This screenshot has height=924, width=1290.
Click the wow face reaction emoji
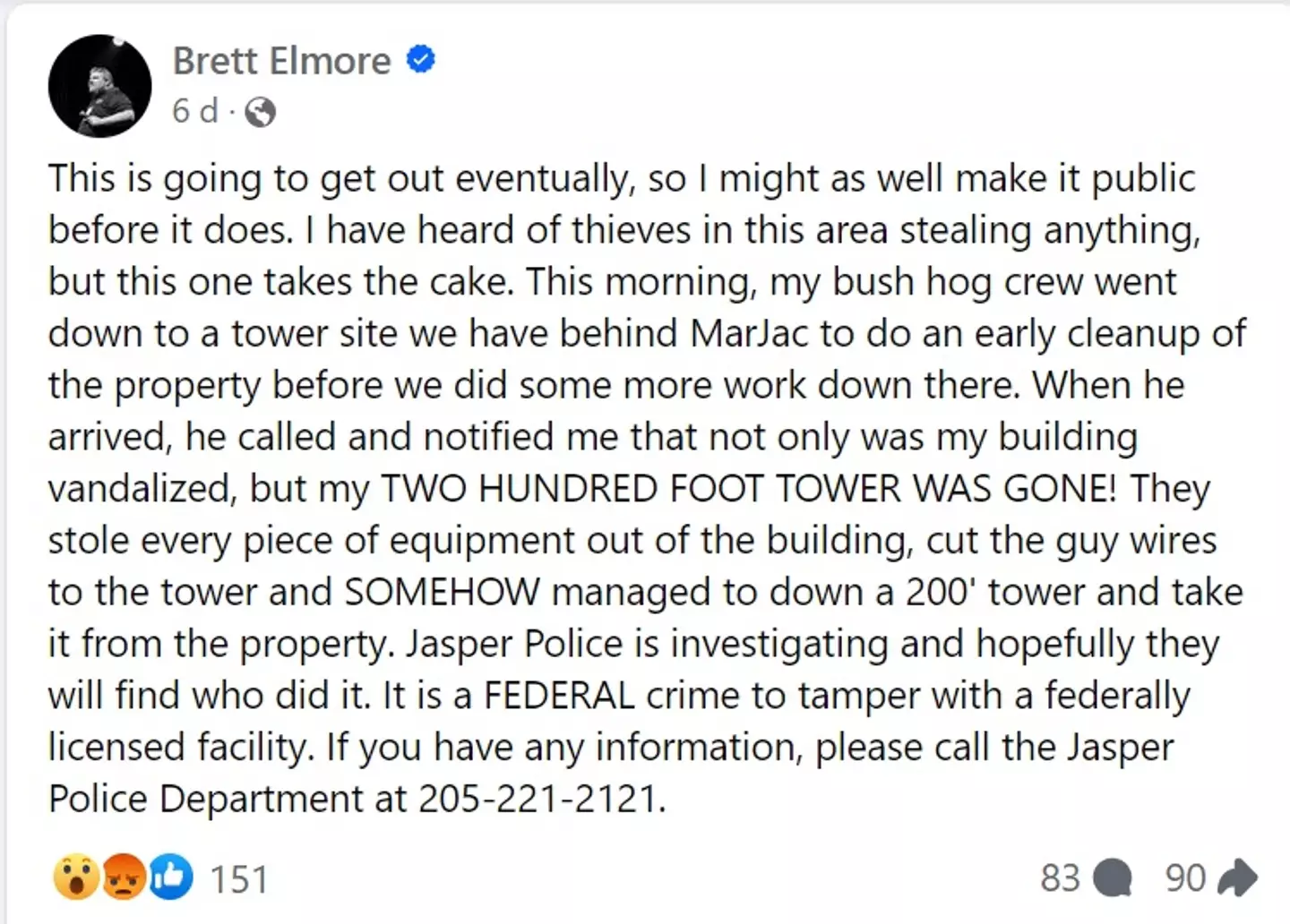tap(76, 877)
